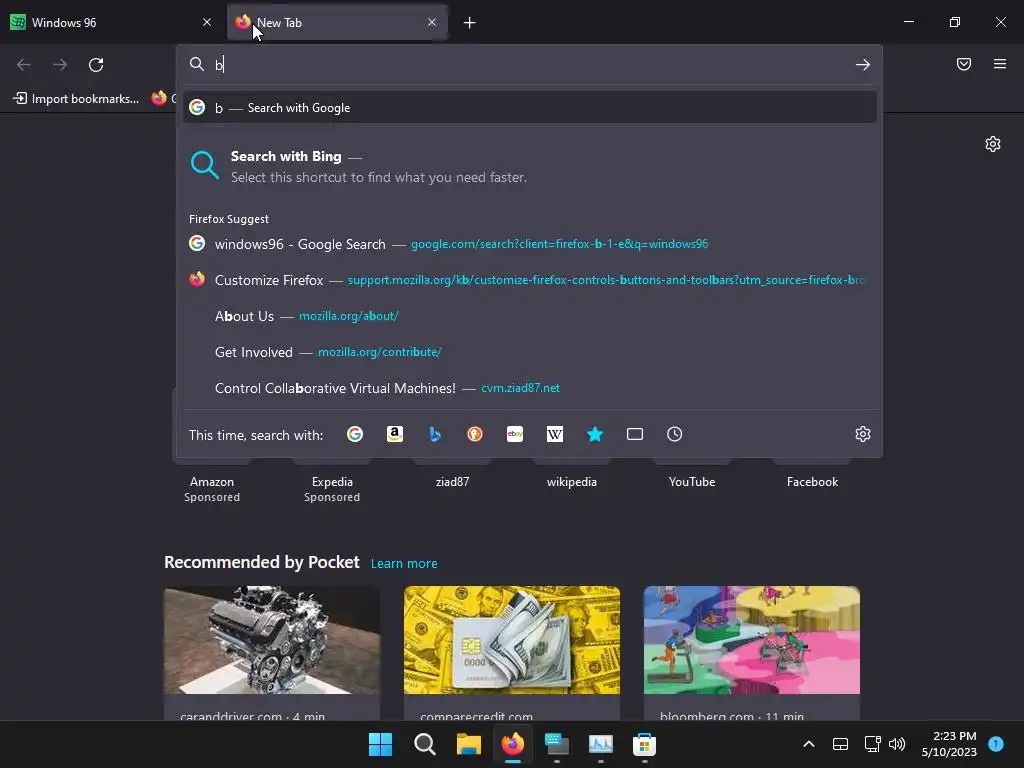The height and width of the screenshot is (768, 1024).
Task: Close the New Tab tab
Action: pyautogui.click(x=432, y=22)
